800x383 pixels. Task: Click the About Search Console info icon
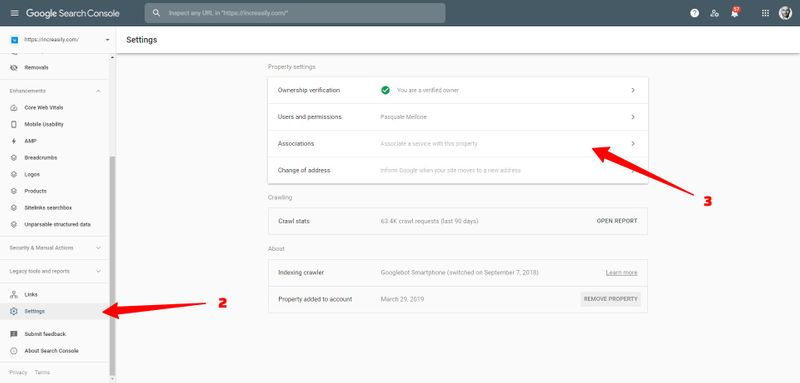(x=14, y=351)
